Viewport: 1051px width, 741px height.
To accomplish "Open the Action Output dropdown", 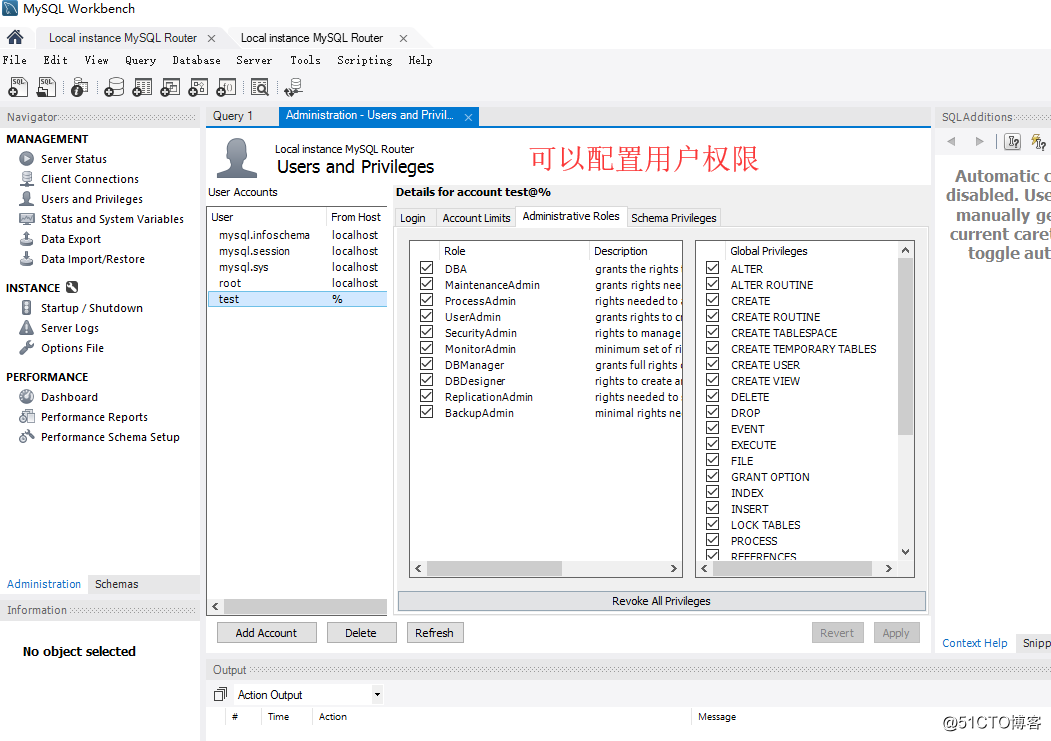I will pos(377,695).
